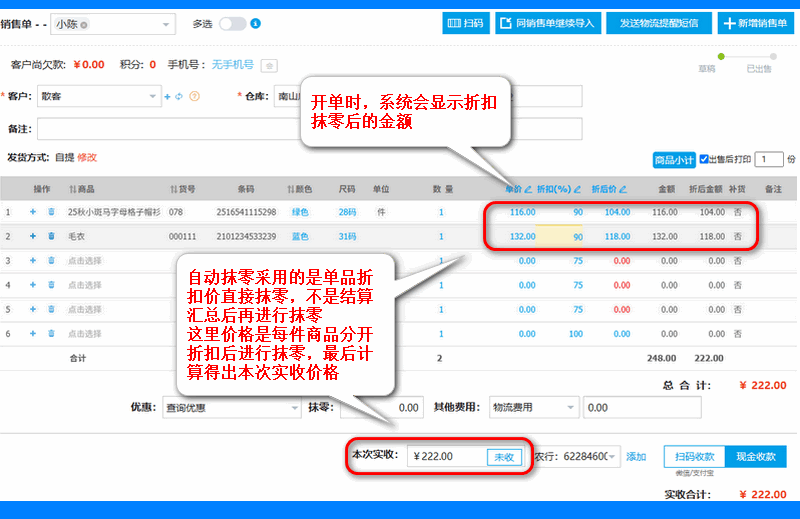Click the icon beside 无手机号
The image size is (800, 519).
point(269,65)
